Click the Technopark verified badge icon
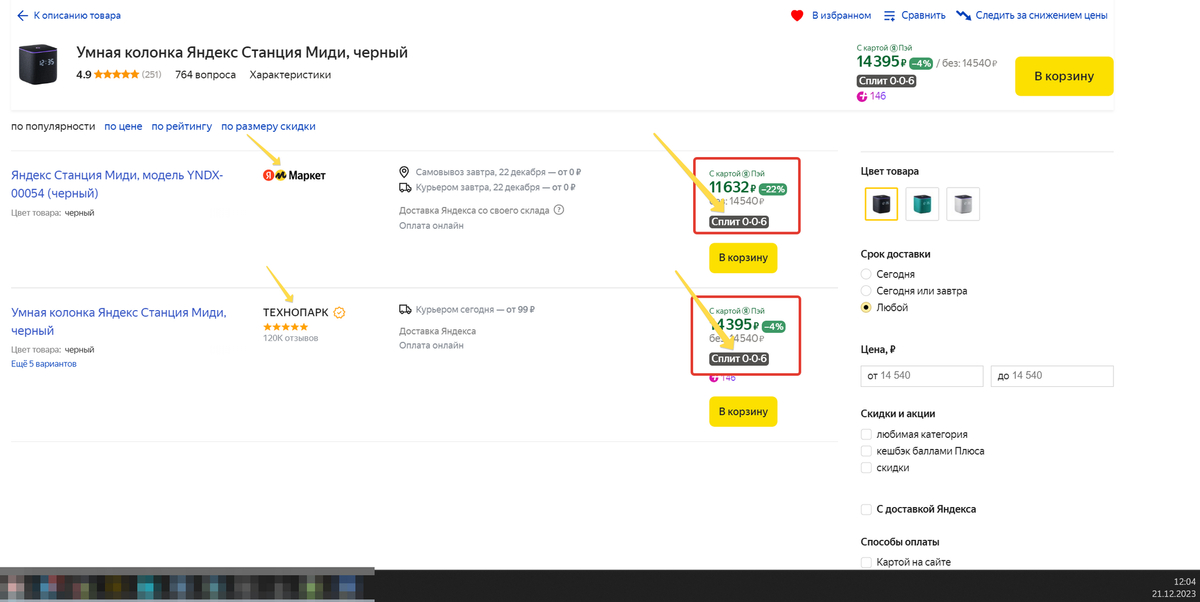This screenshot has width=1200, height=602. (x=340, y=313)
